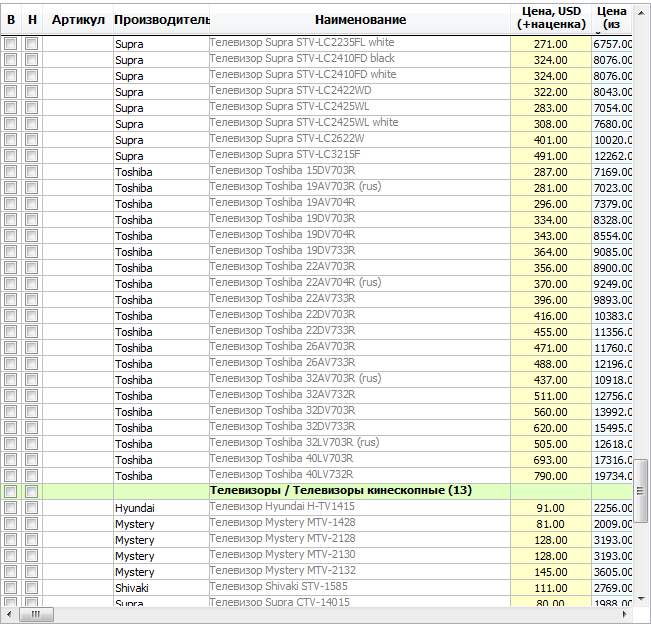Click the price cell 6757.00
Screen dimensions: 651x624
tap(612, 44)
